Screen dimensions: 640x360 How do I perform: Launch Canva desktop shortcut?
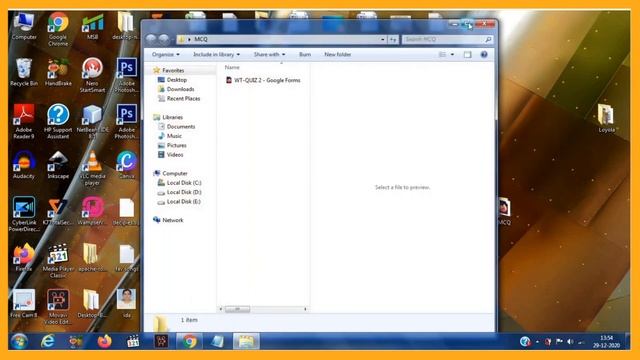pyautogui.click(x=127, y=165)
